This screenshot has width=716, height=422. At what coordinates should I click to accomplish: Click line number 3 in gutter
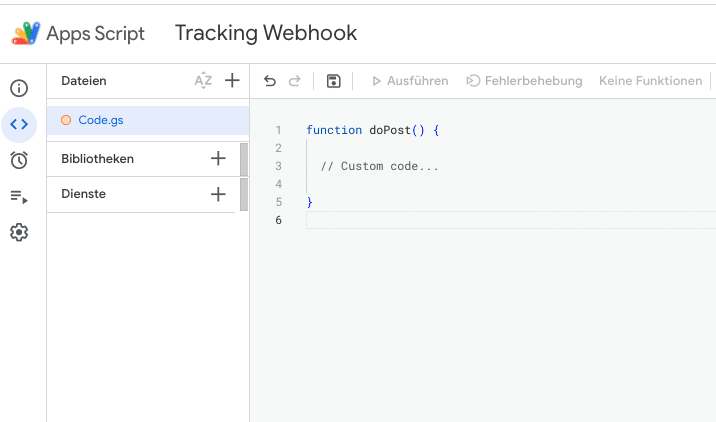pos(278,166)
